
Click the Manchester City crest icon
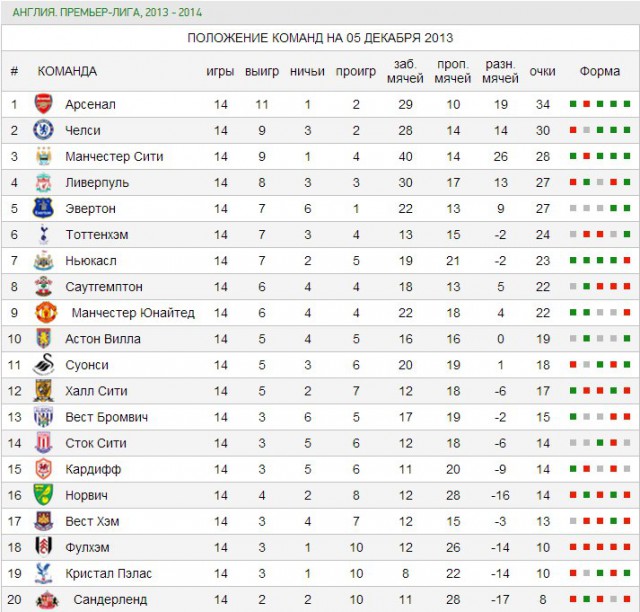coord(43,156)
